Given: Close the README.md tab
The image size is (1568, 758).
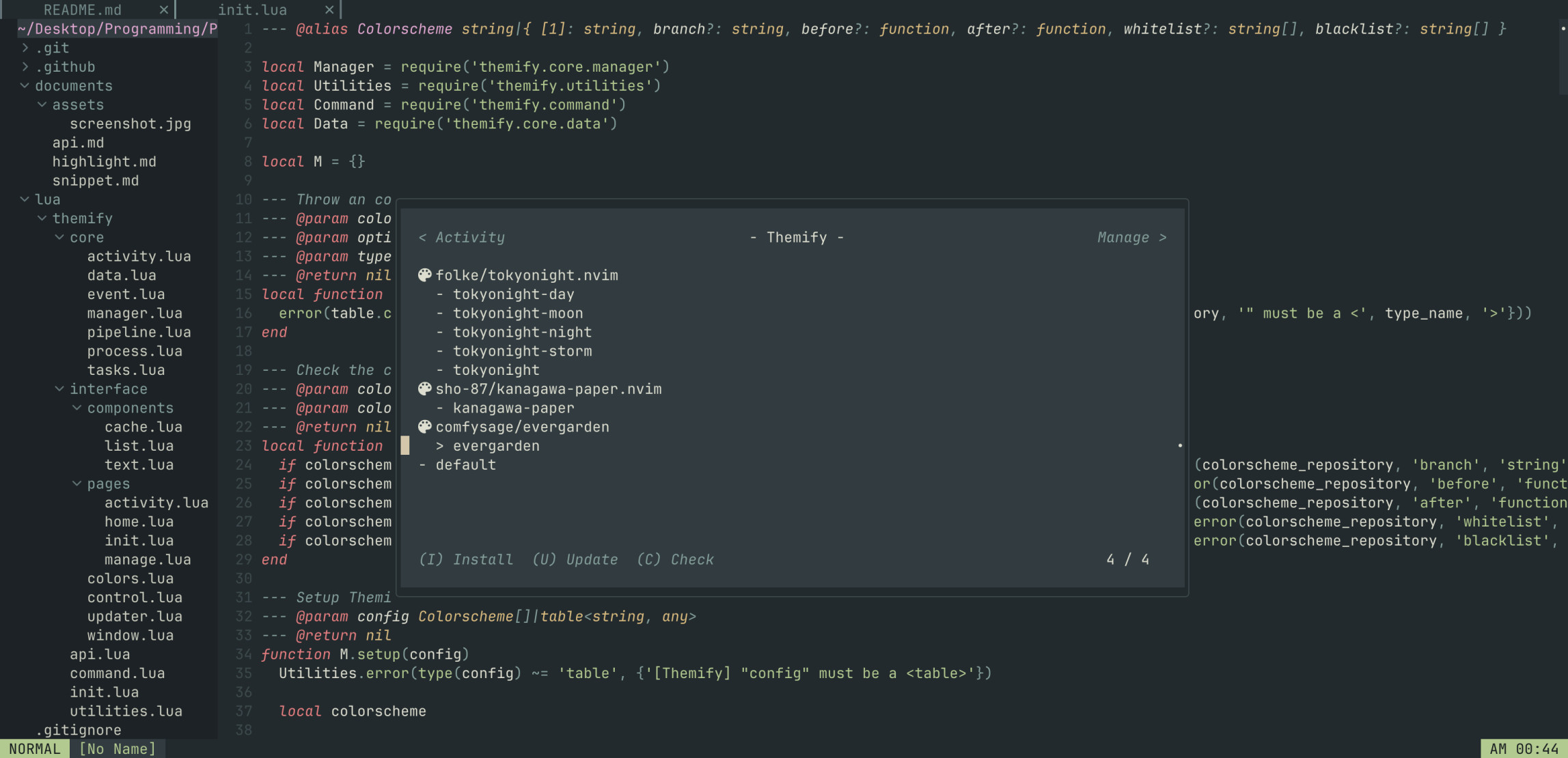Looking at the screenshot, I should pos(163,10).
